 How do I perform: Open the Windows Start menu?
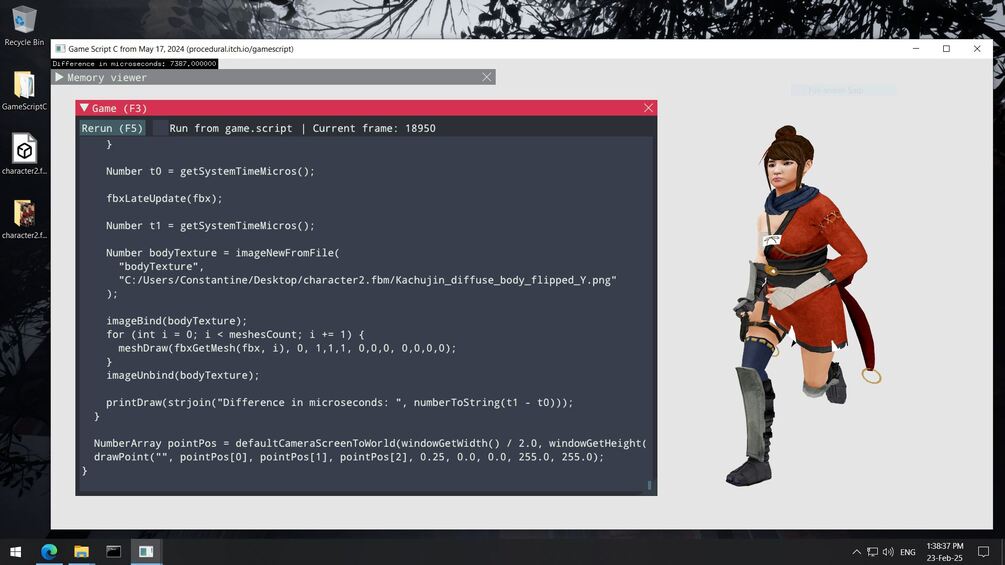(15, 552)
